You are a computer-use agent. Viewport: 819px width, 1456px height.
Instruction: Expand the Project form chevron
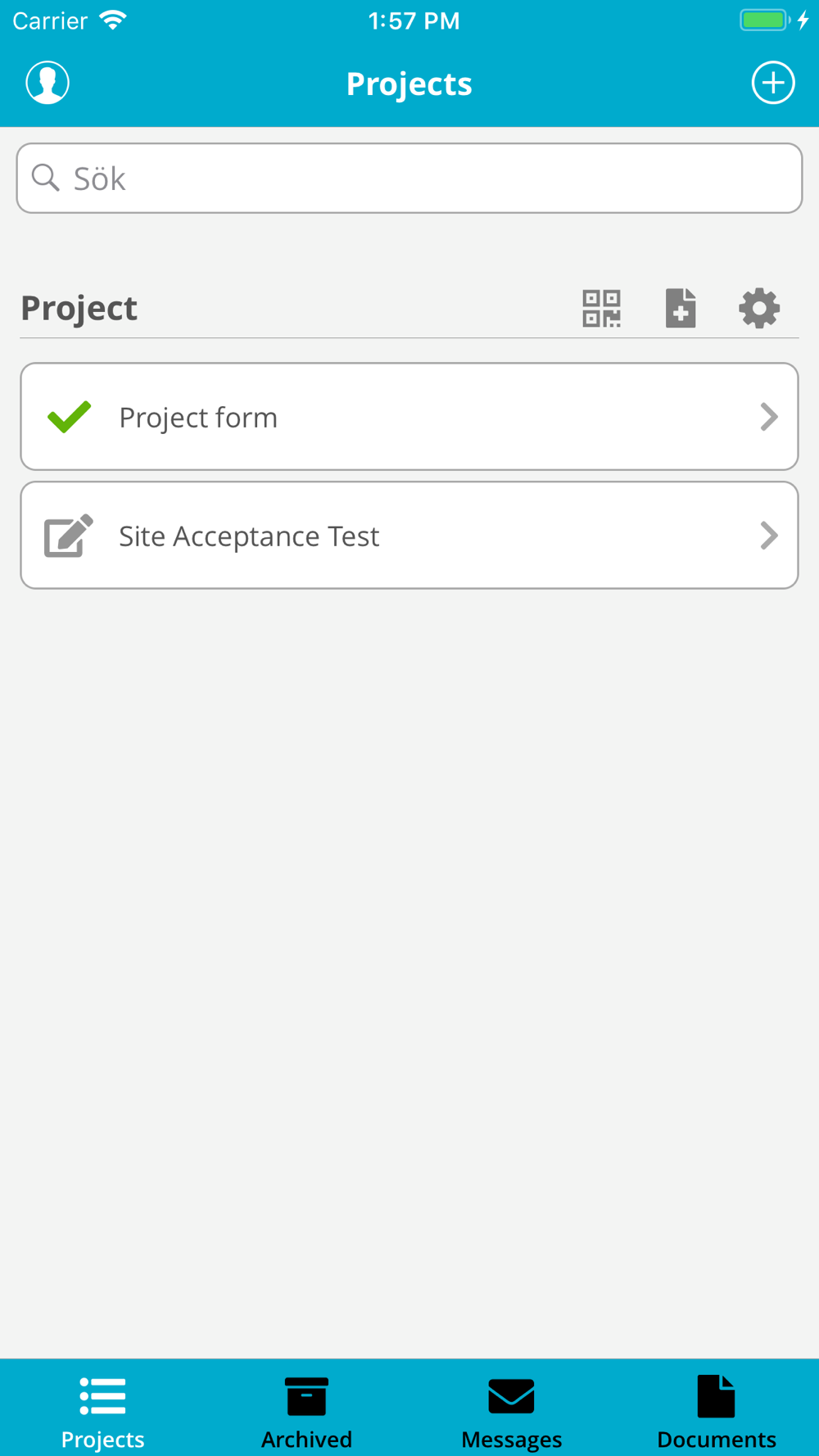(768, 417)
